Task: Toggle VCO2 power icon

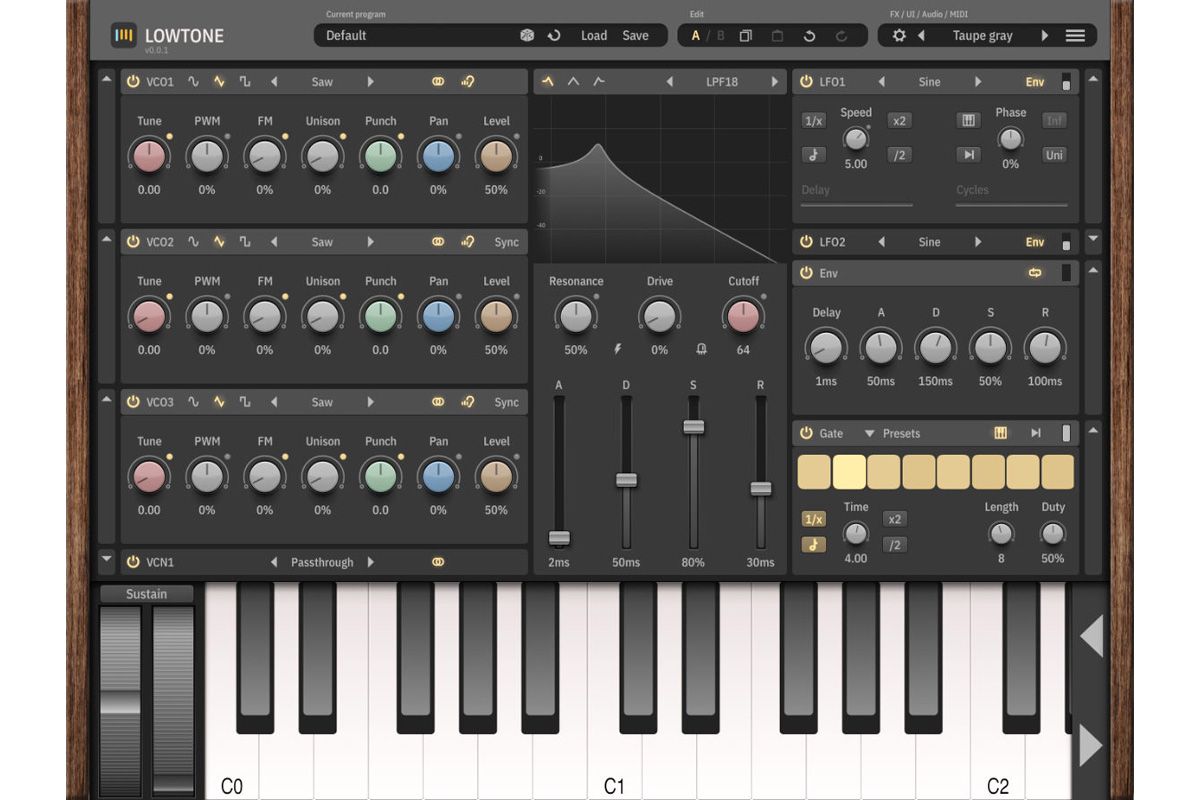Action: coord(133,242)
